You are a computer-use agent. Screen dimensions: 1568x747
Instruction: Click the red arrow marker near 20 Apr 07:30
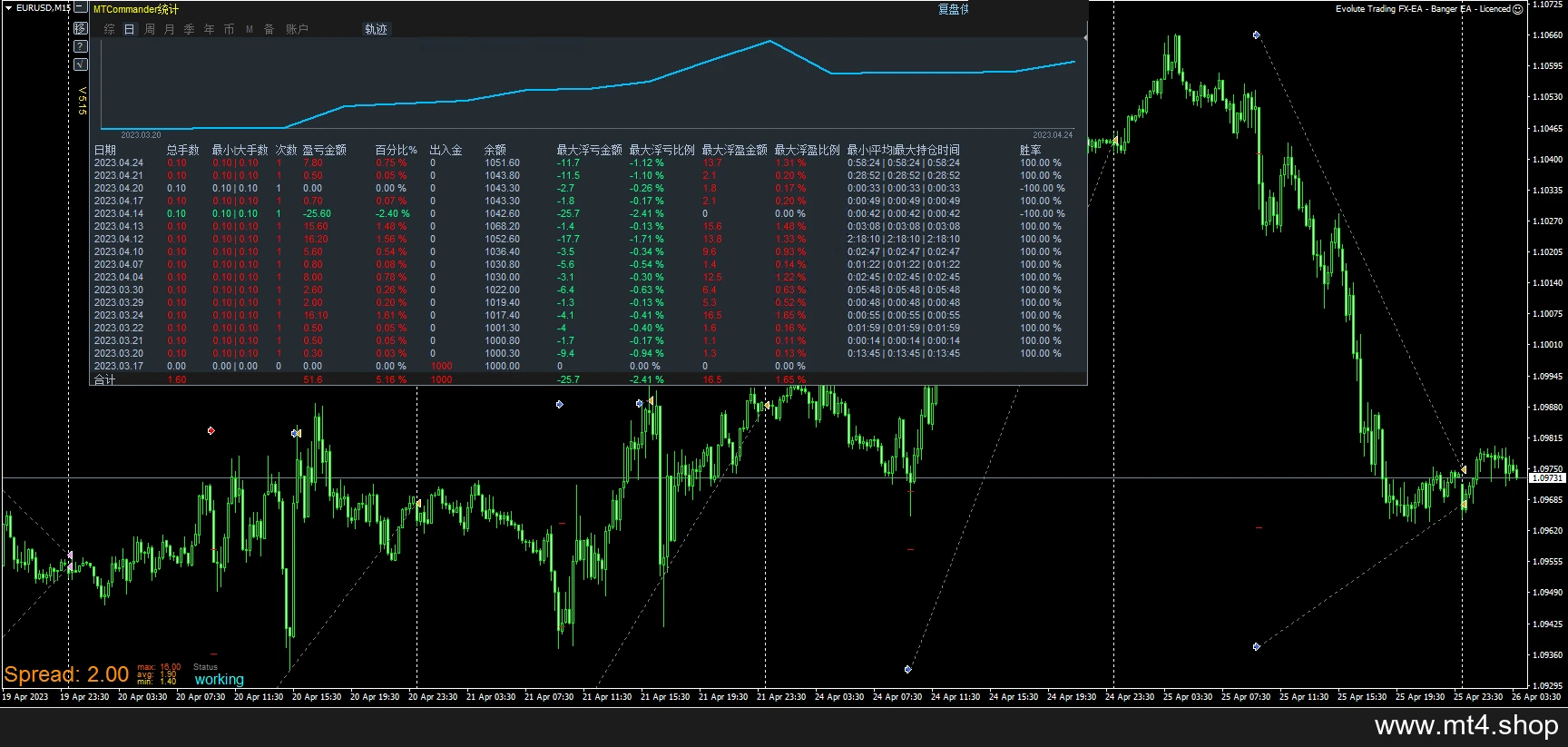pyautogui.click(x=211, y=430)
